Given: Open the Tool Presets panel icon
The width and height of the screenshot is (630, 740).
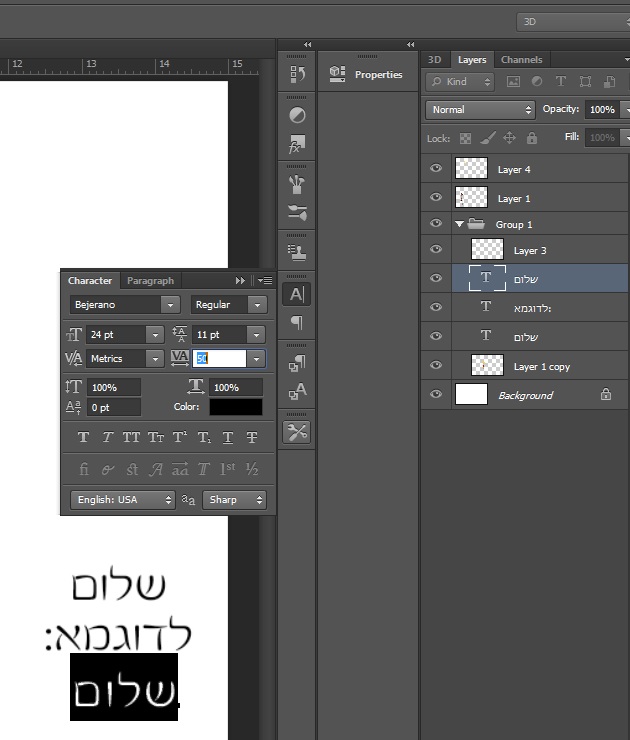Looking at the screenshot, I should (297, 432).
